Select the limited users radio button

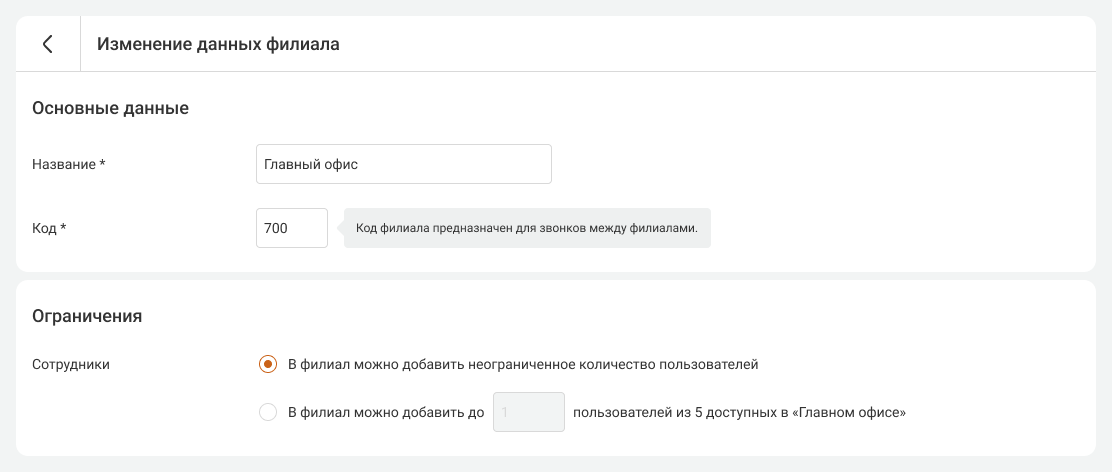coord(267,412)
